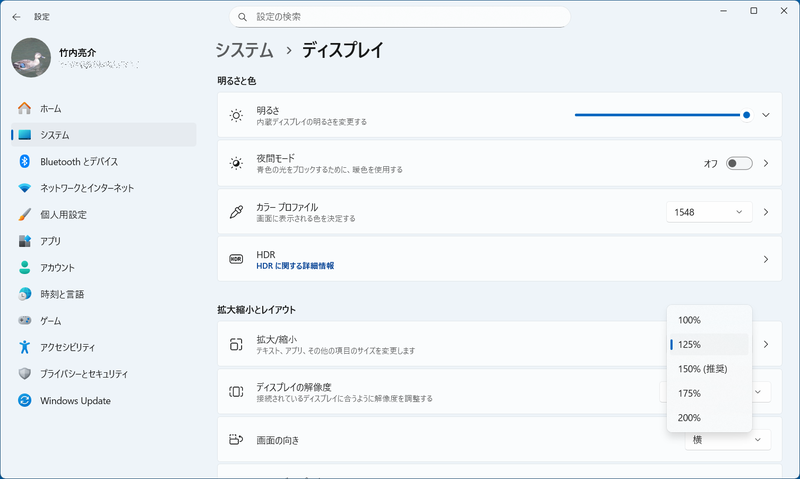Click the 夜間モード night light icon
Viewport: 800px width, 479px height.
[236, 163]
